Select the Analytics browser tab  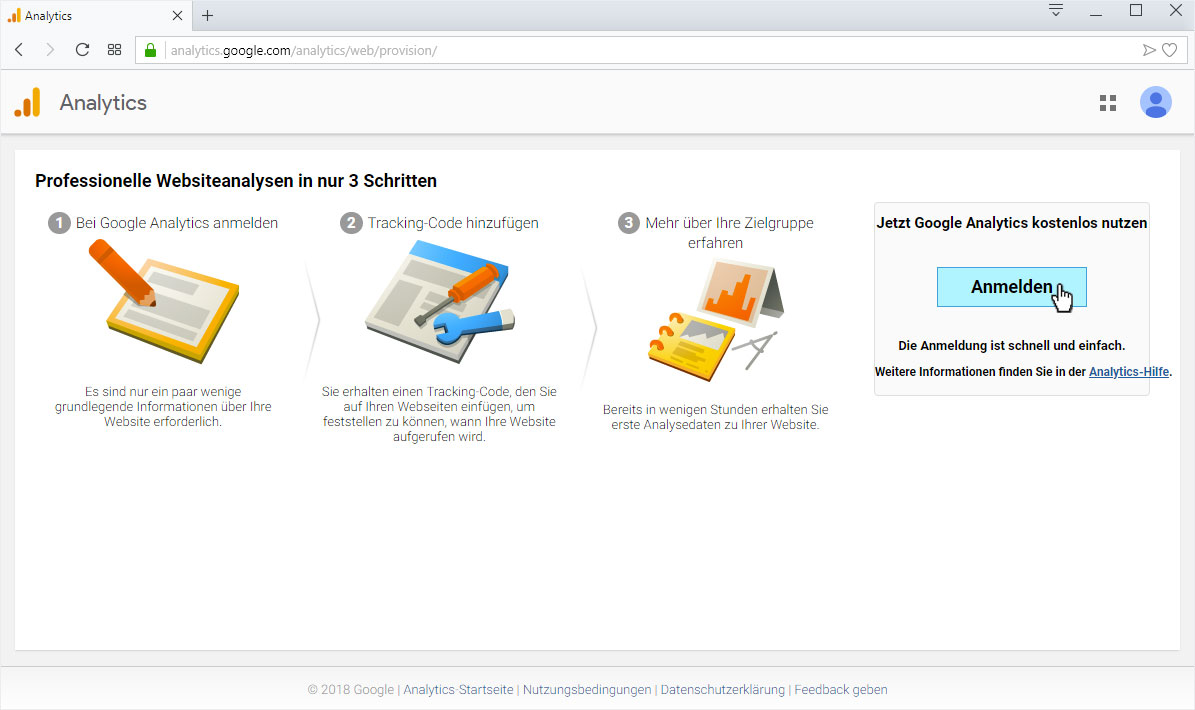(x=95, y=15)
